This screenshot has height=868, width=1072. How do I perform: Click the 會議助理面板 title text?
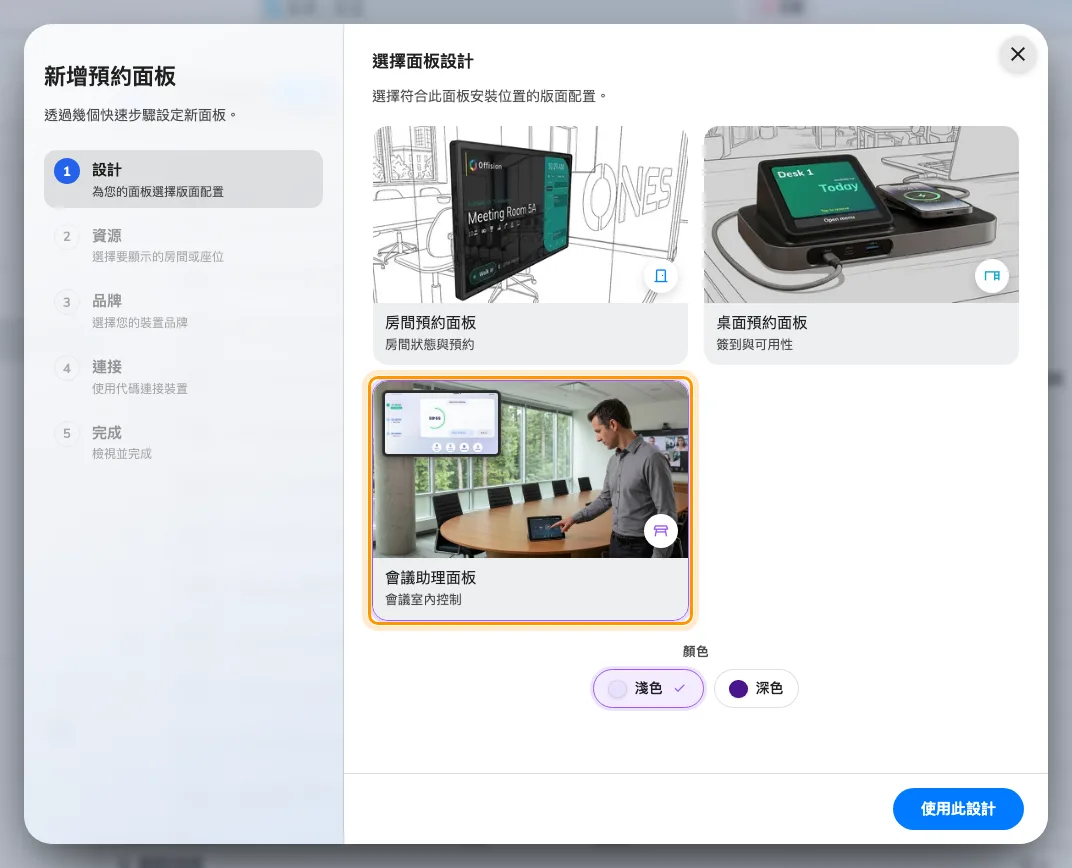pos(431,578)
